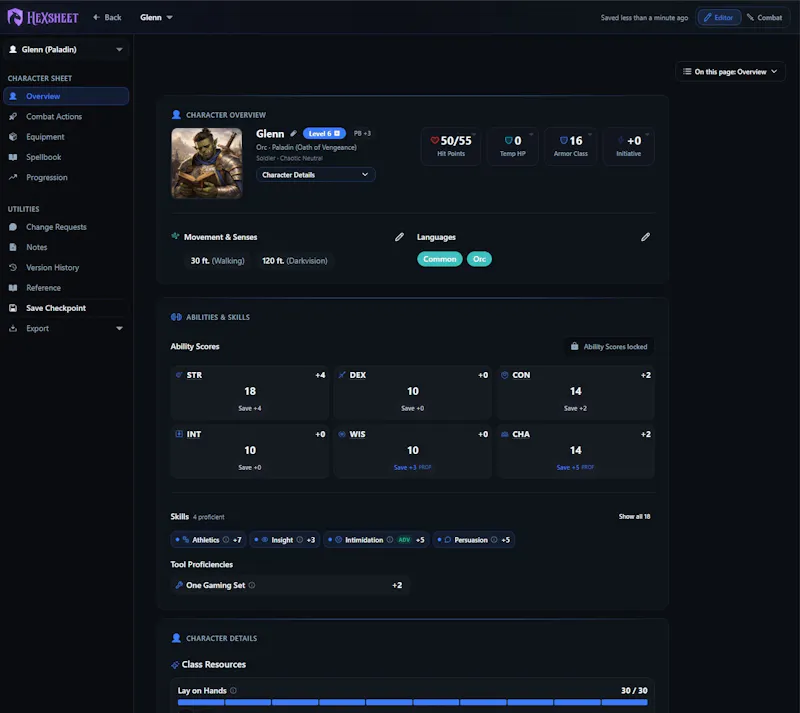Click the WIS Save +3 PROF label

tap(412, 468)
